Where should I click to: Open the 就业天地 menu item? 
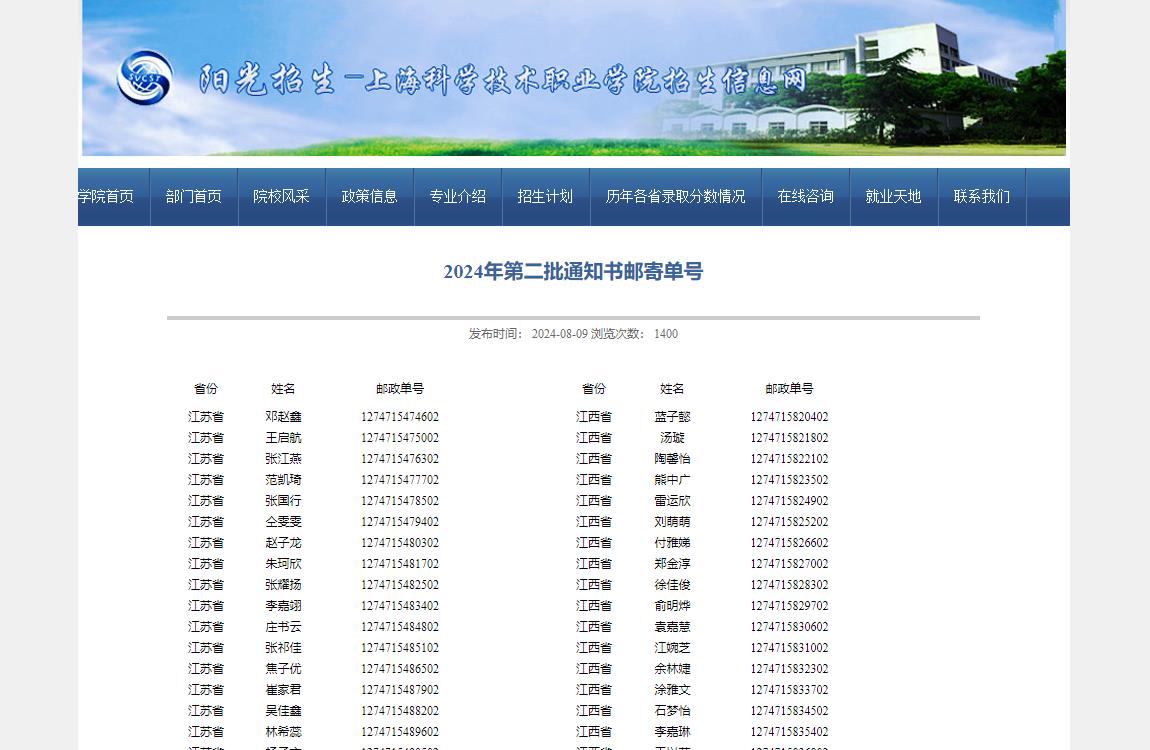pyautogui.click(x=894, y=197)
